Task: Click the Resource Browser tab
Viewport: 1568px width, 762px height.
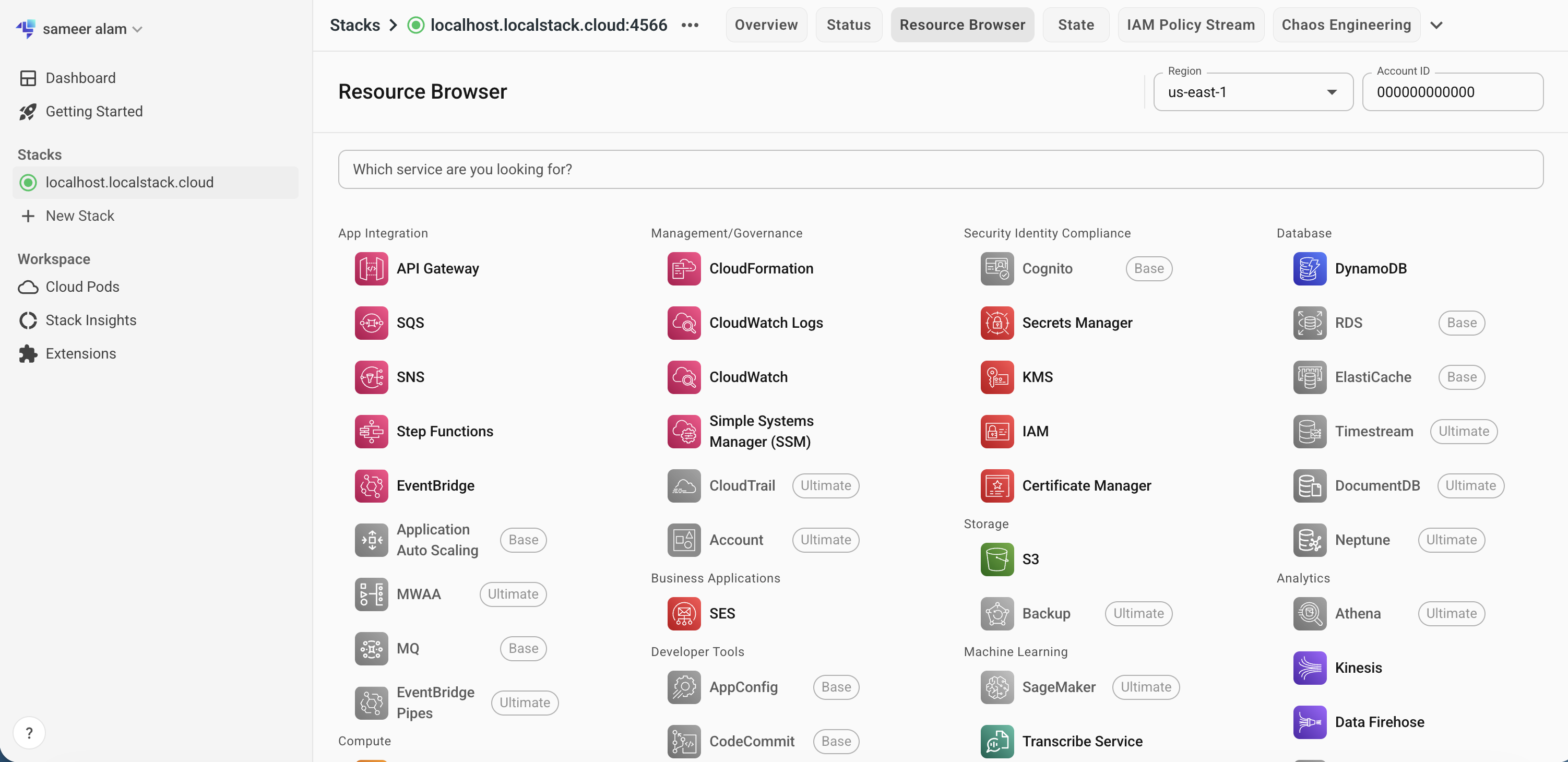Action: pos(963,25)
